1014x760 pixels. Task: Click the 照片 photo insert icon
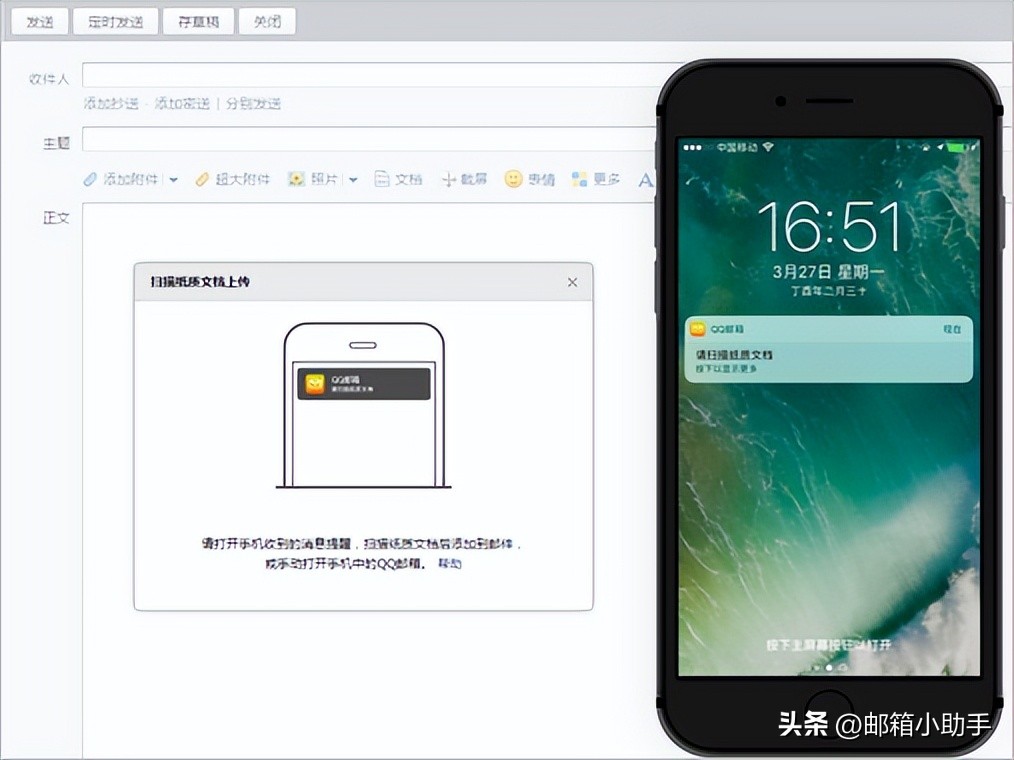[x=296, y=178]
